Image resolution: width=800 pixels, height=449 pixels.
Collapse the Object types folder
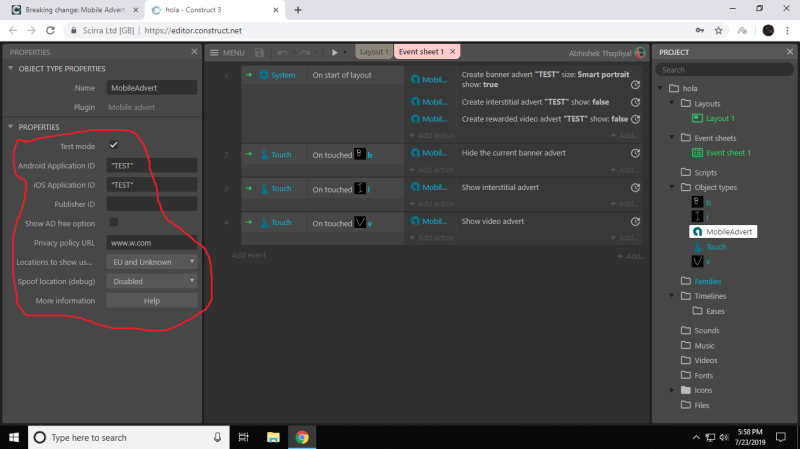[672, 187]
